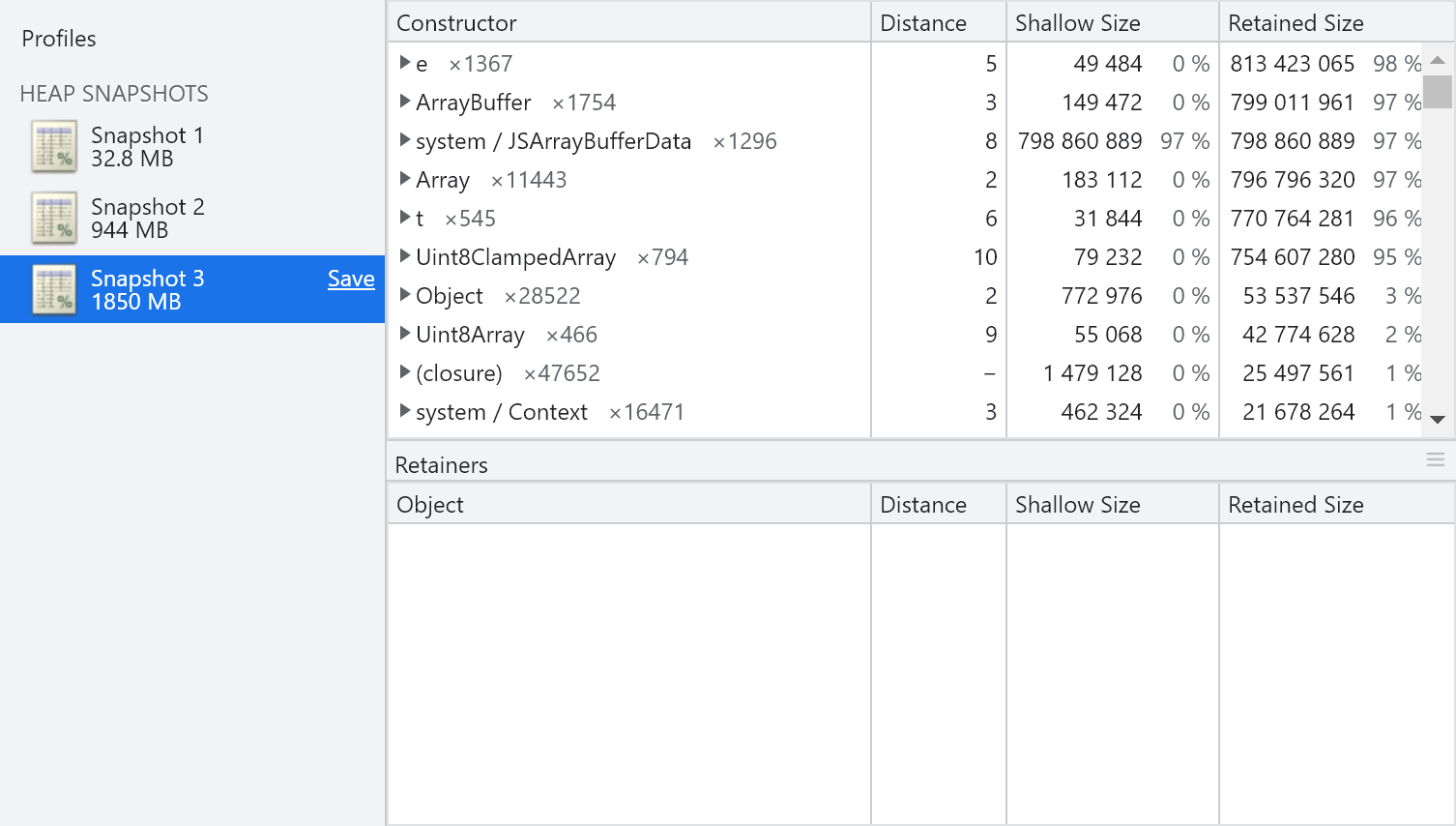Expand the system / JSArrayBufferData row

[x=405, y=140]
